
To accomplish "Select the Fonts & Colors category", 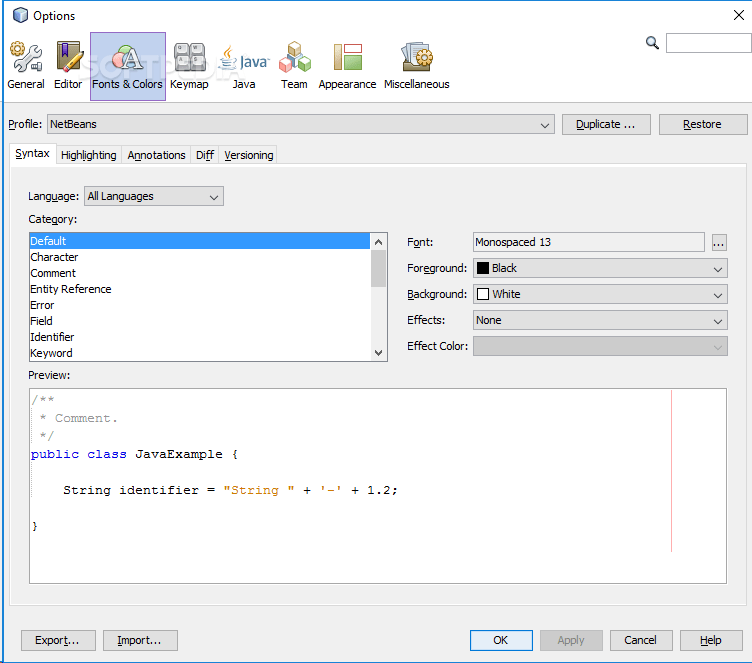I will pyautogui.click(x=128, y=66).
